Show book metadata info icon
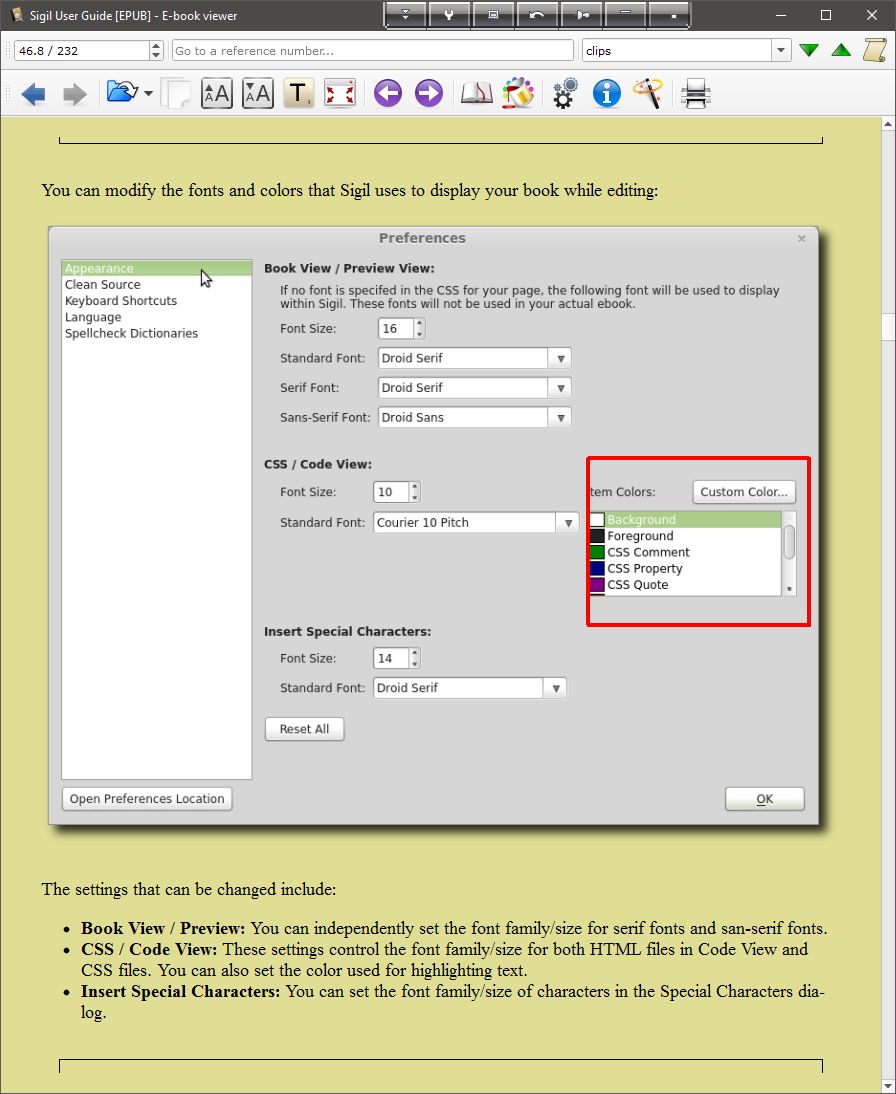Screen dimensions: 896x1094 click(606, 93)
